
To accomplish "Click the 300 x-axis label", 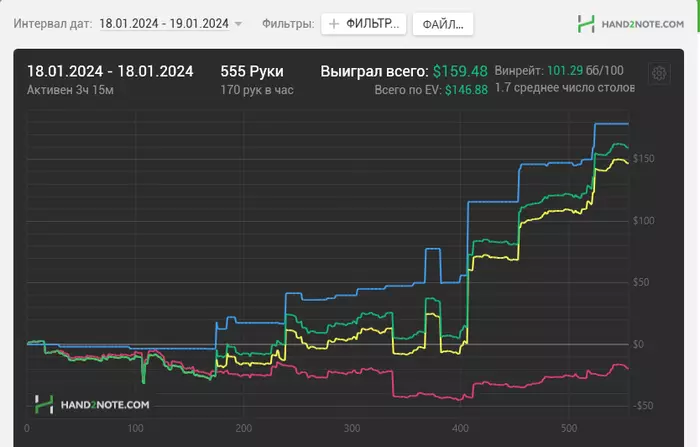I will [352, 429].
